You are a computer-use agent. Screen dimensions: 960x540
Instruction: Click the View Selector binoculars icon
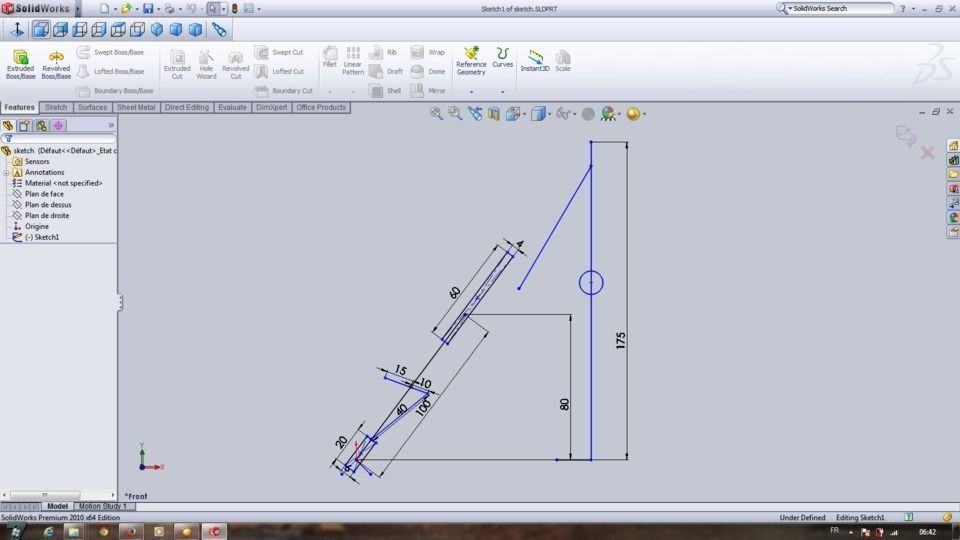click(x=219, y=29)
